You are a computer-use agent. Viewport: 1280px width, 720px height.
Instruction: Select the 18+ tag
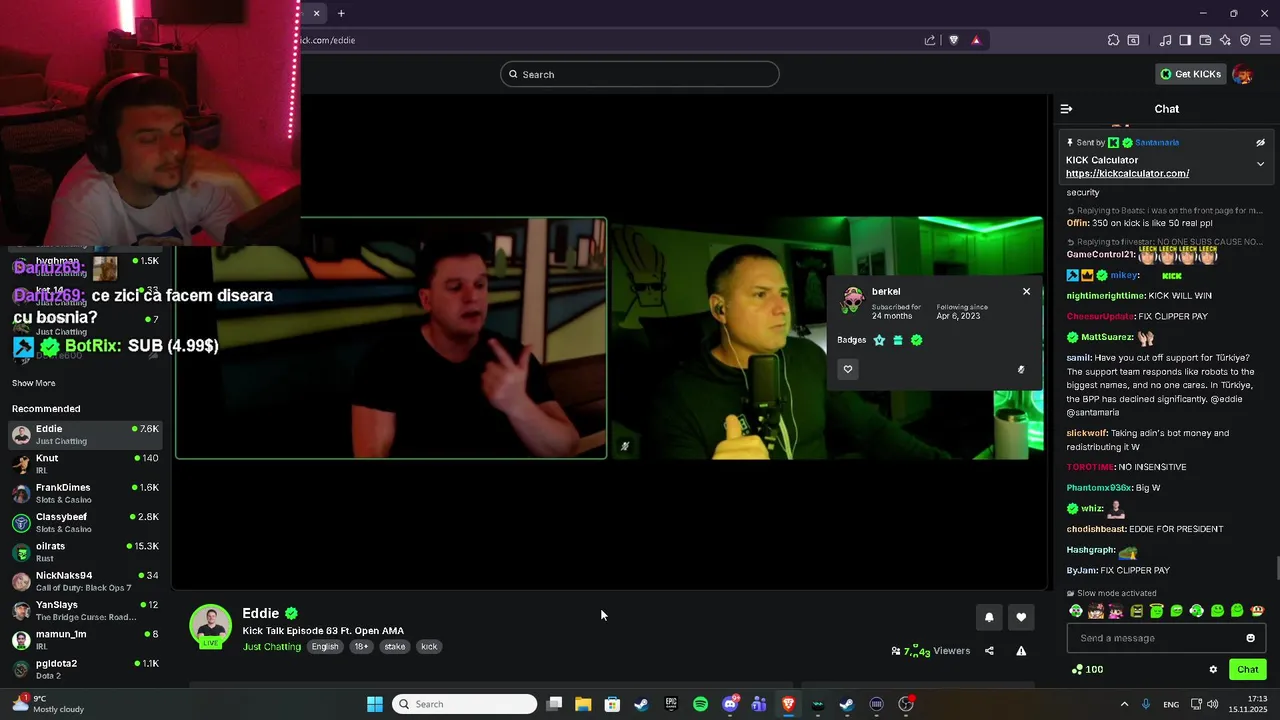click(361, 647)
